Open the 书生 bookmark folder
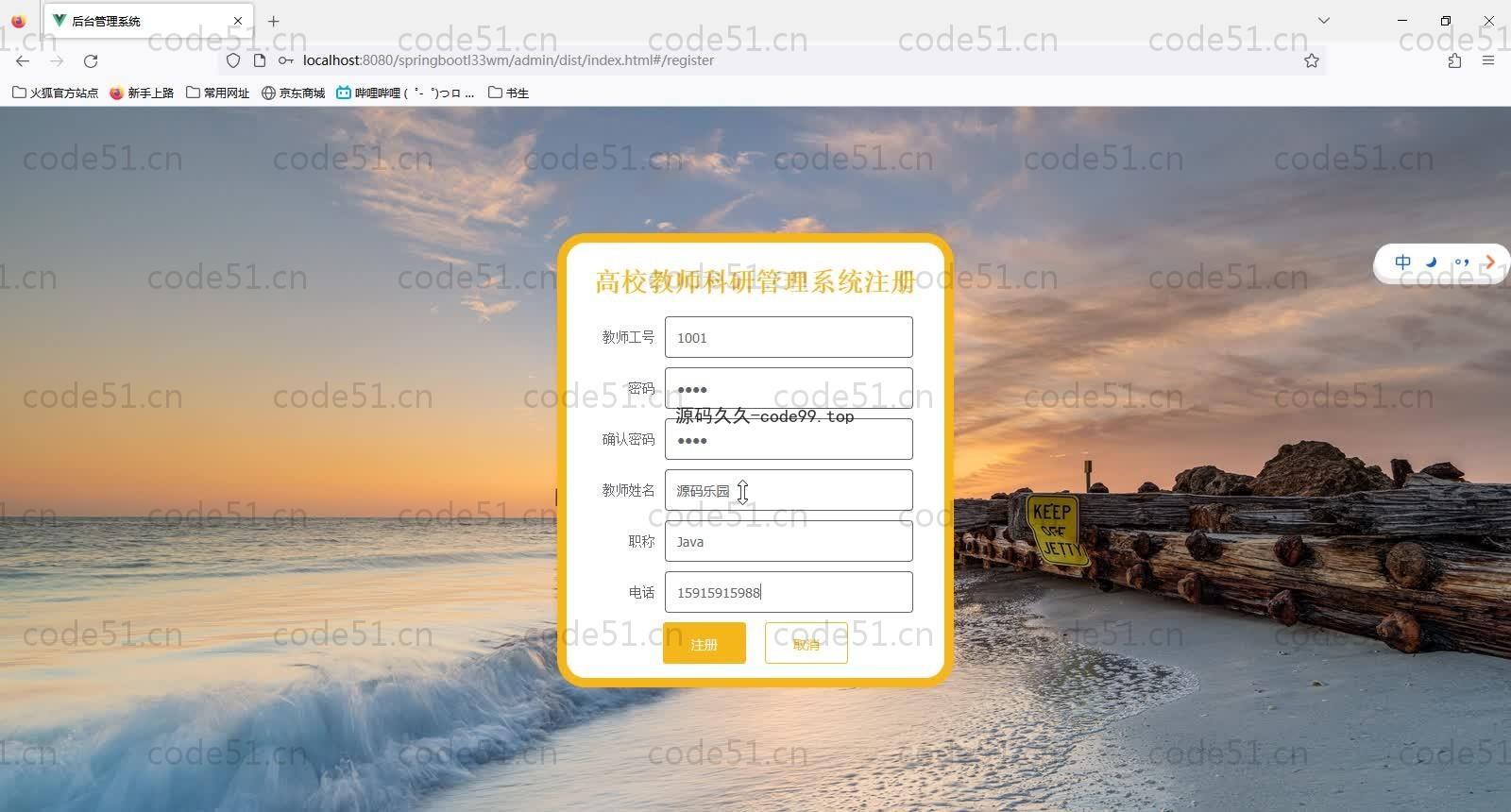 pos(508,93)
